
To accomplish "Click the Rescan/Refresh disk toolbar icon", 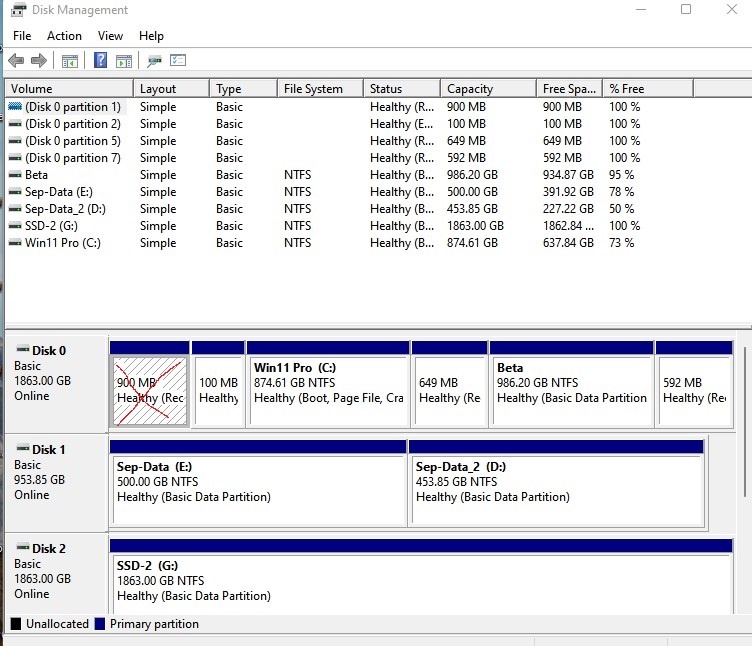I will click(x=155, y=61).
